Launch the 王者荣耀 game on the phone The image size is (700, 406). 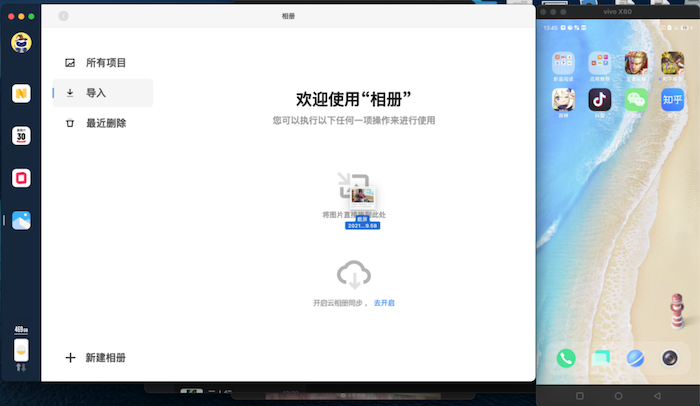point(636,63)
